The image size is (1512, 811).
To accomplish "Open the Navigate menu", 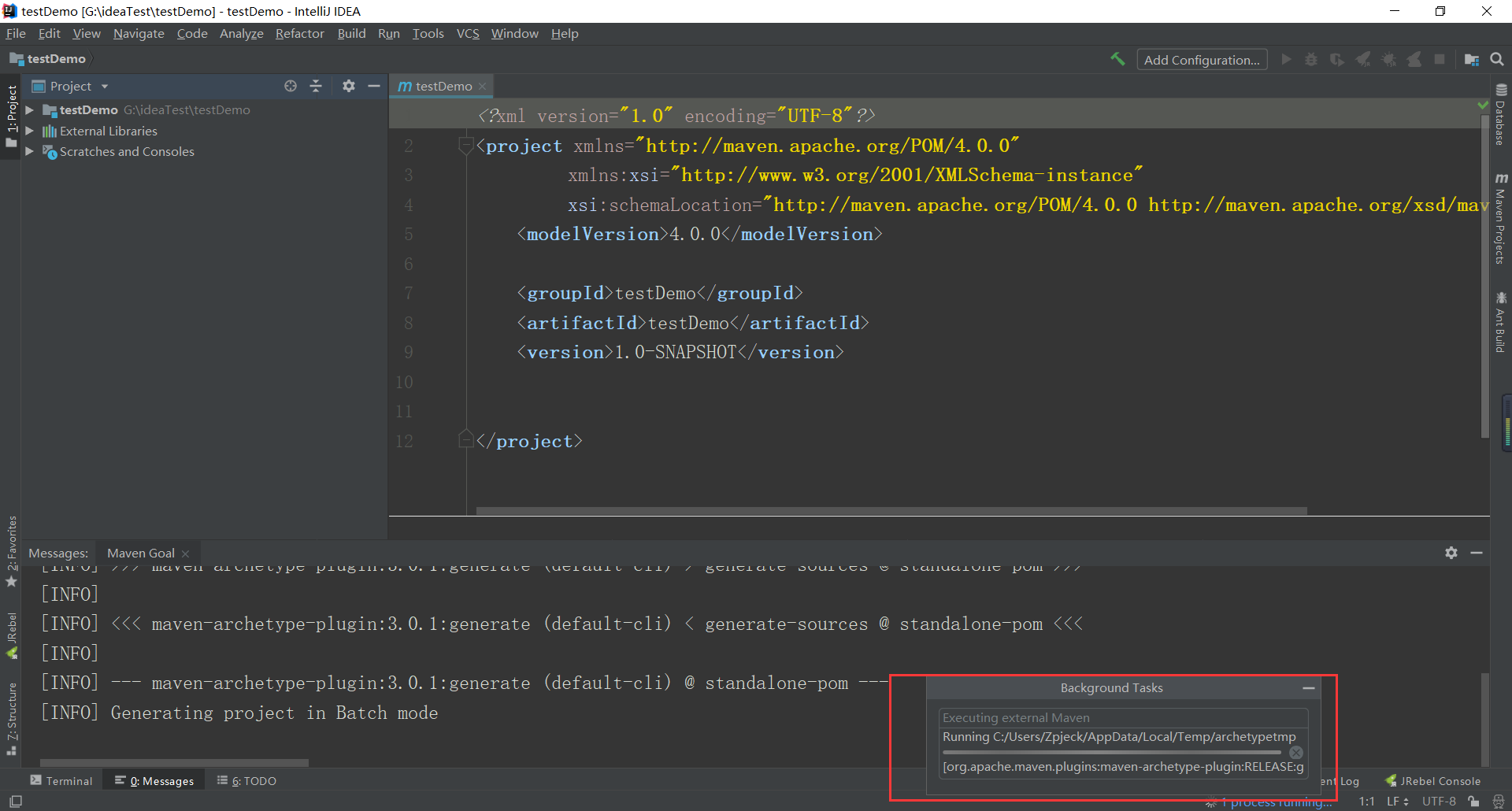I will click(139, 33).
